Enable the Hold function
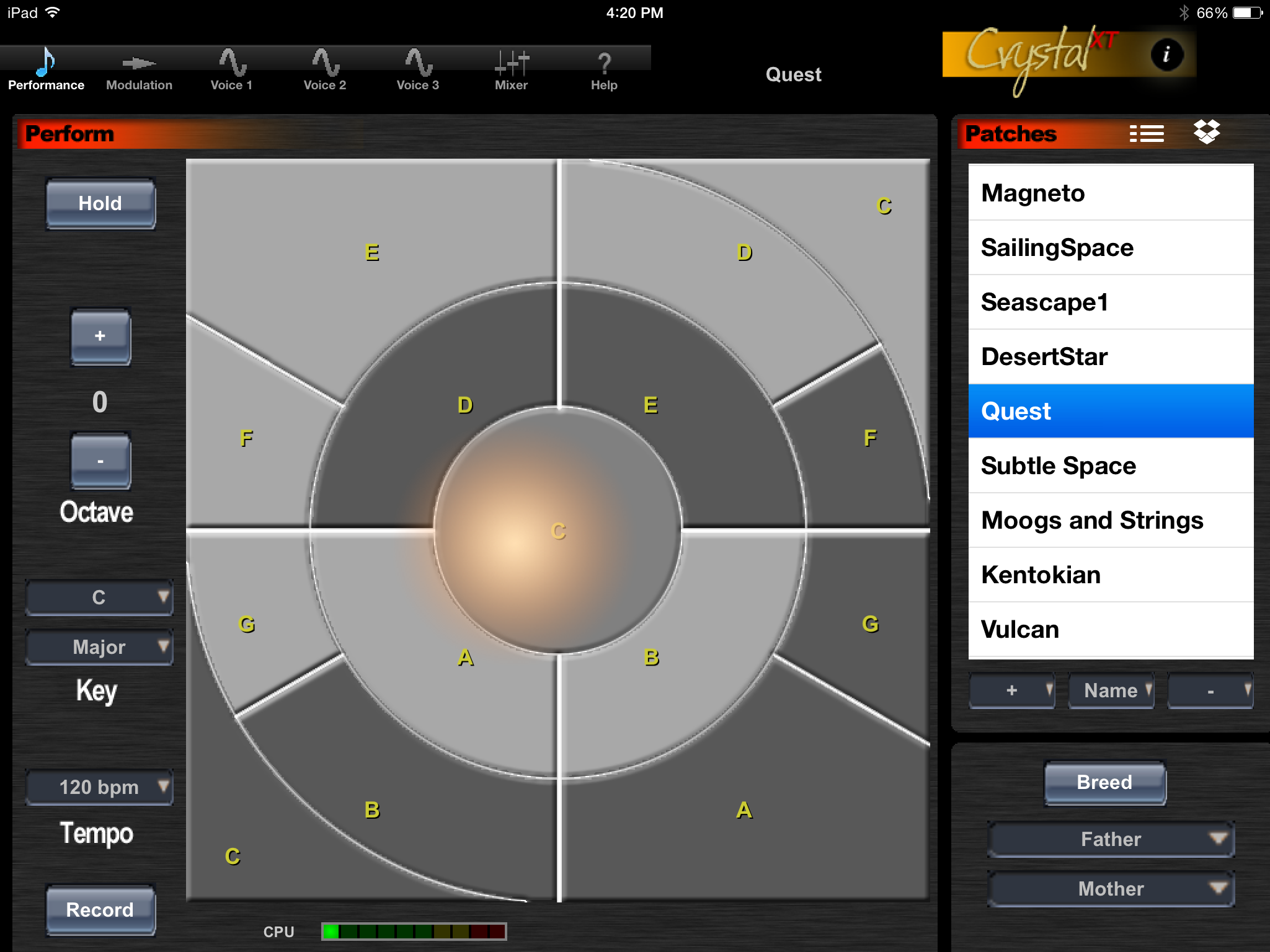Viewport: 1270px width, 952px height. tap(99, 203)
